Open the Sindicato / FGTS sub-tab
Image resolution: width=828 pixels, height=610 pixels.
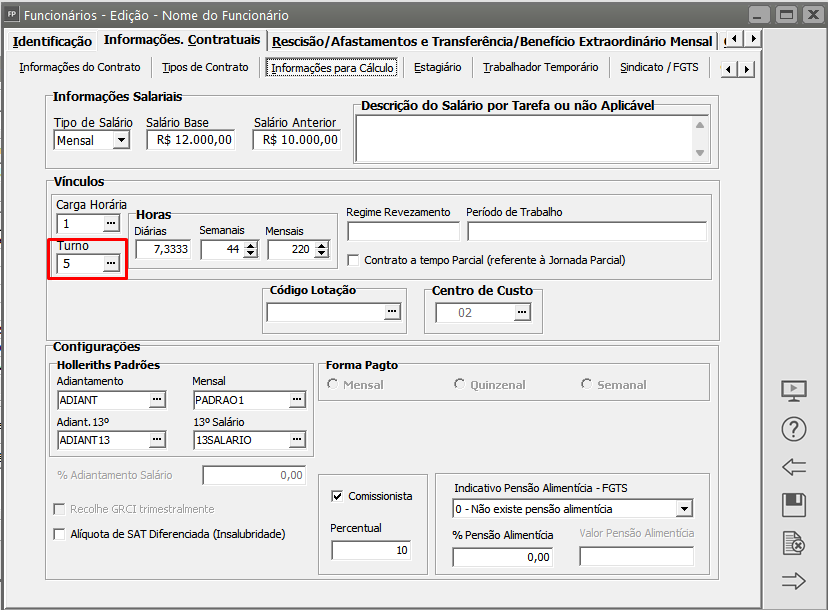pos(659,67)
